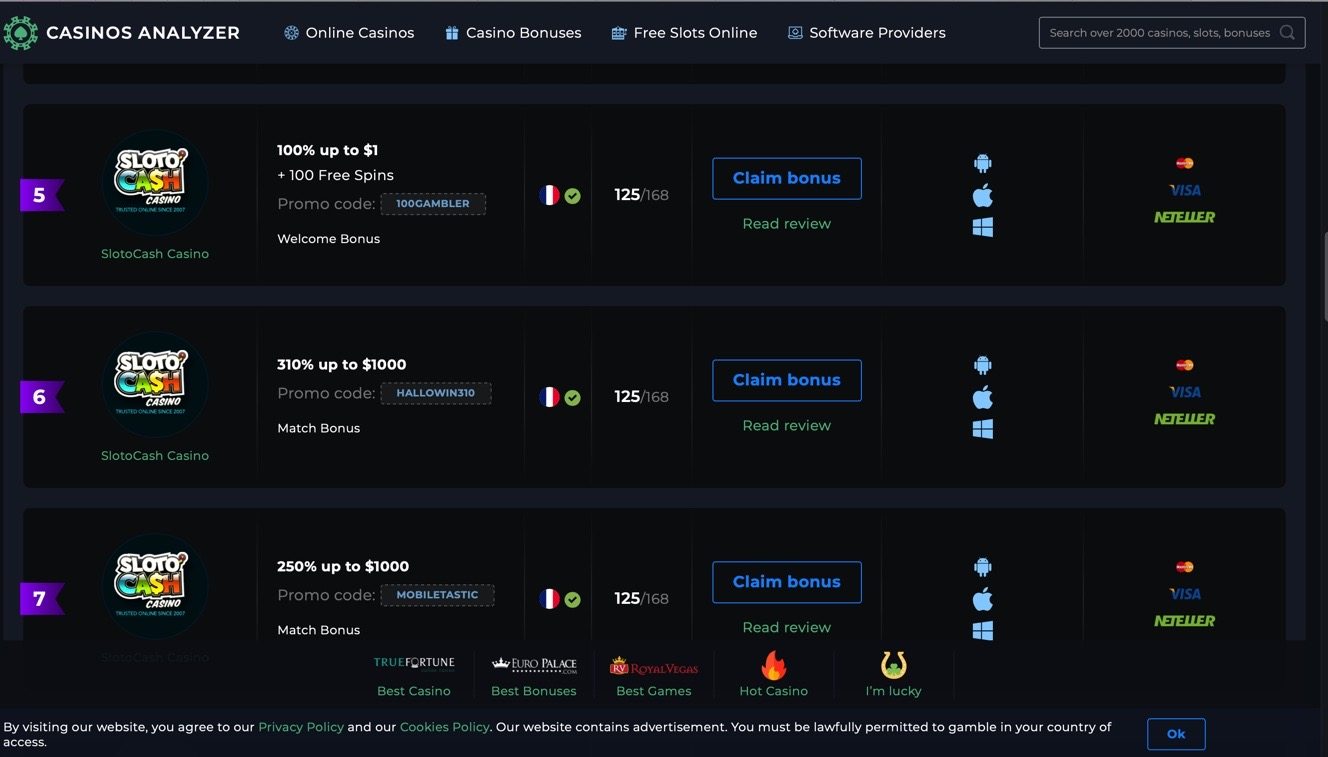Open the Online Casinos menu
The height and width of the screenshot is (757, 1328).
[349, 33]
